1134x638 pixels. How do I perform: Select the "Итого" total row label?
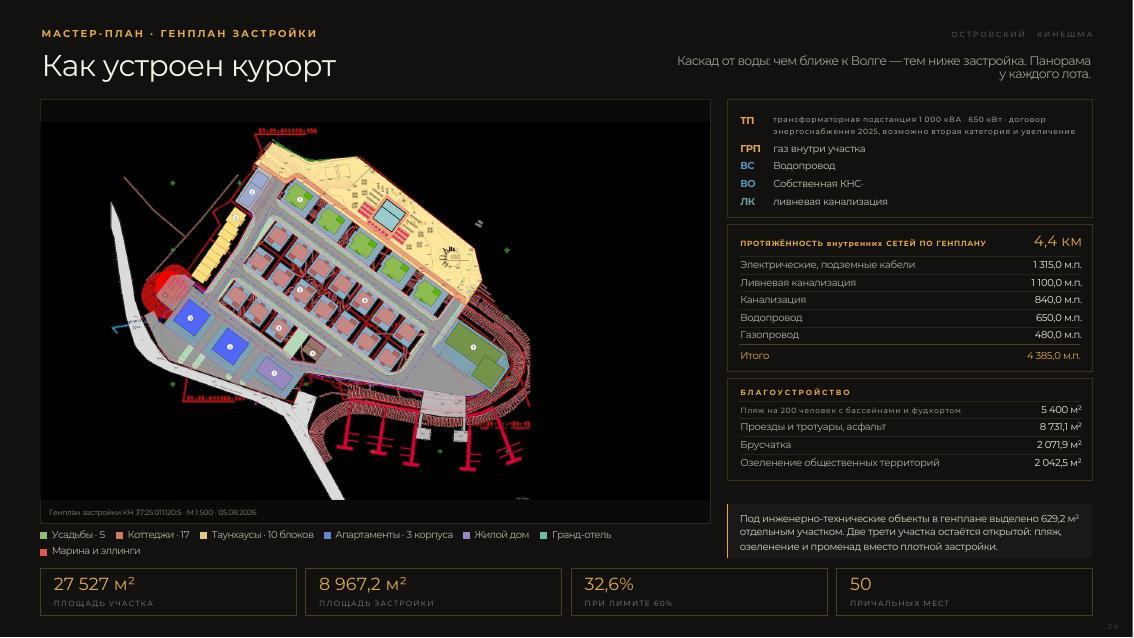coord(754,356)
